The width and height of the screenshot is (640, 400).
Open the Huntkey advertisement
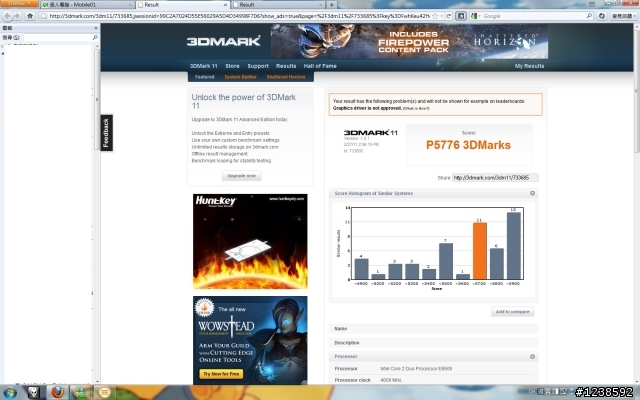250,241
